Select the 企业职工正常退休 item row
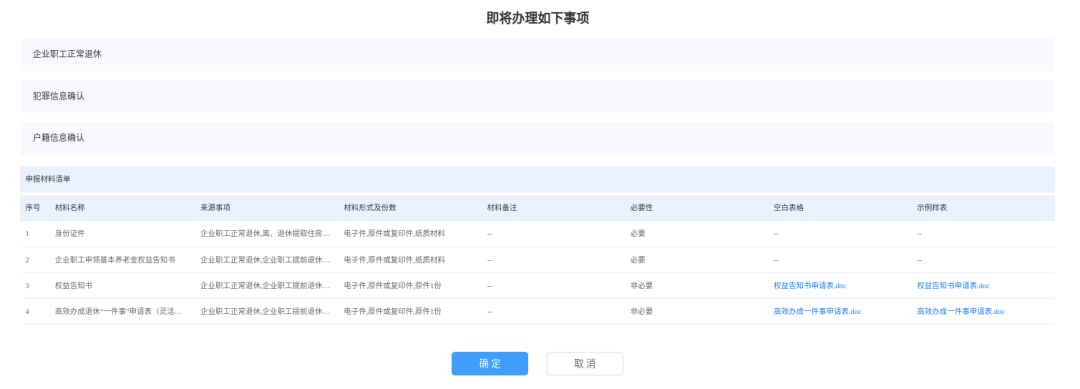The image size is (1080, 389). (537, 54)
